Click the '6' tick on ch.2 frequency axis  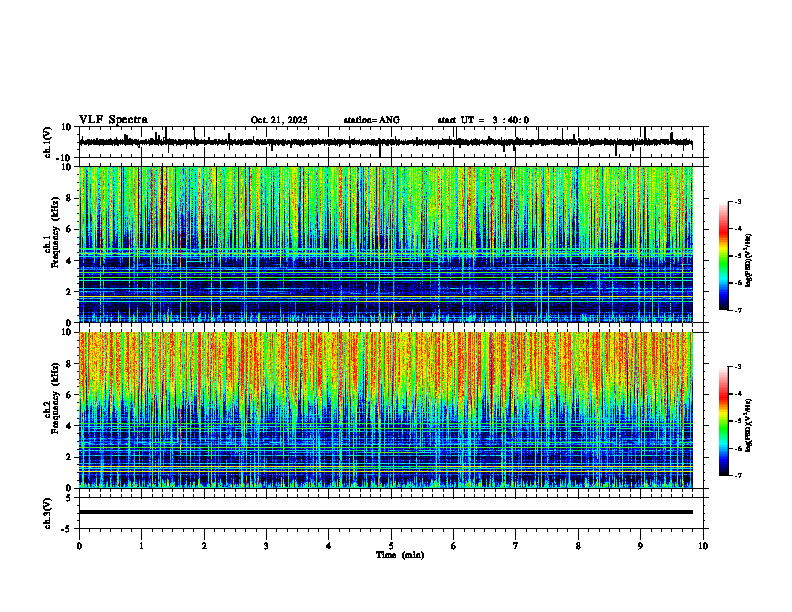pos(69,395)
